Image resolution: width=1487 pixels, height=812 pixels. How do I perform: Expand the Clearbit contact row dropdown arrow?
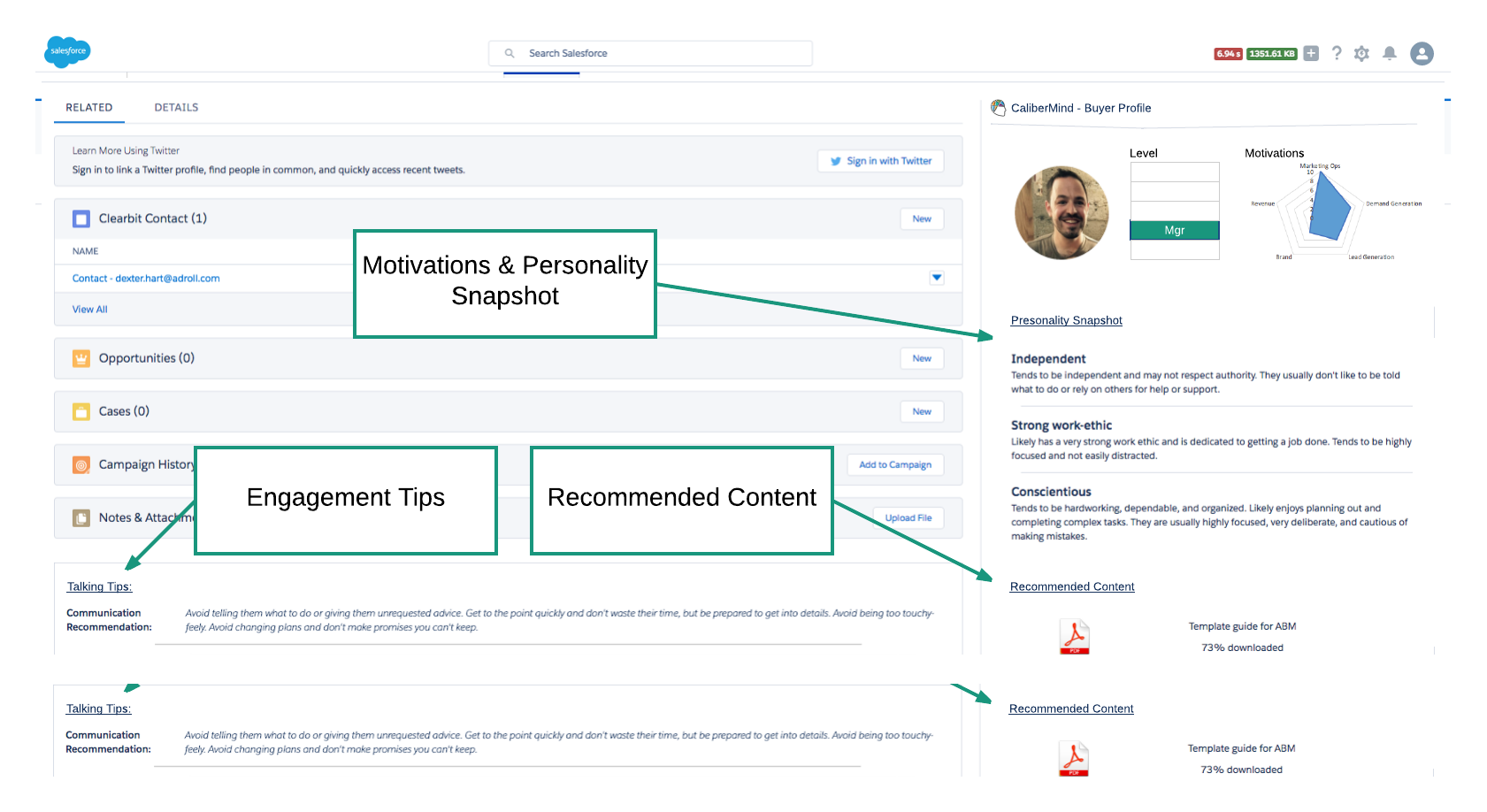tap(937, 278)
